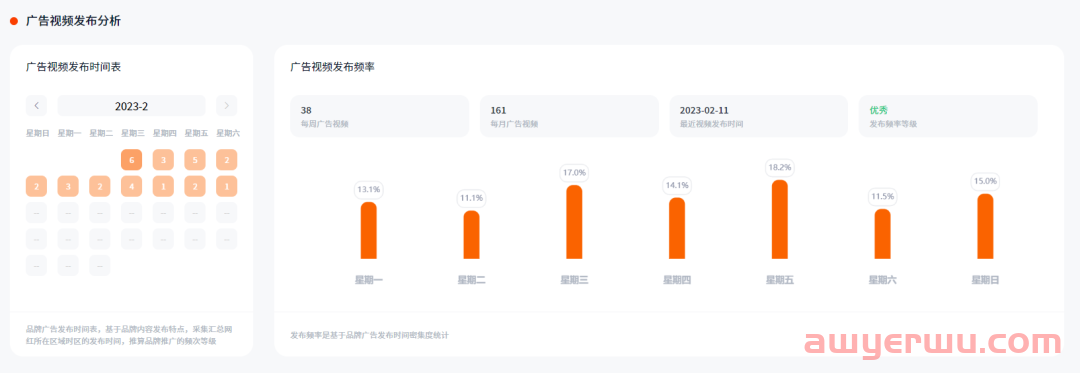Open the 2023-2 month selector
This screenshot has height=373, width=1080.
(132, 106)
